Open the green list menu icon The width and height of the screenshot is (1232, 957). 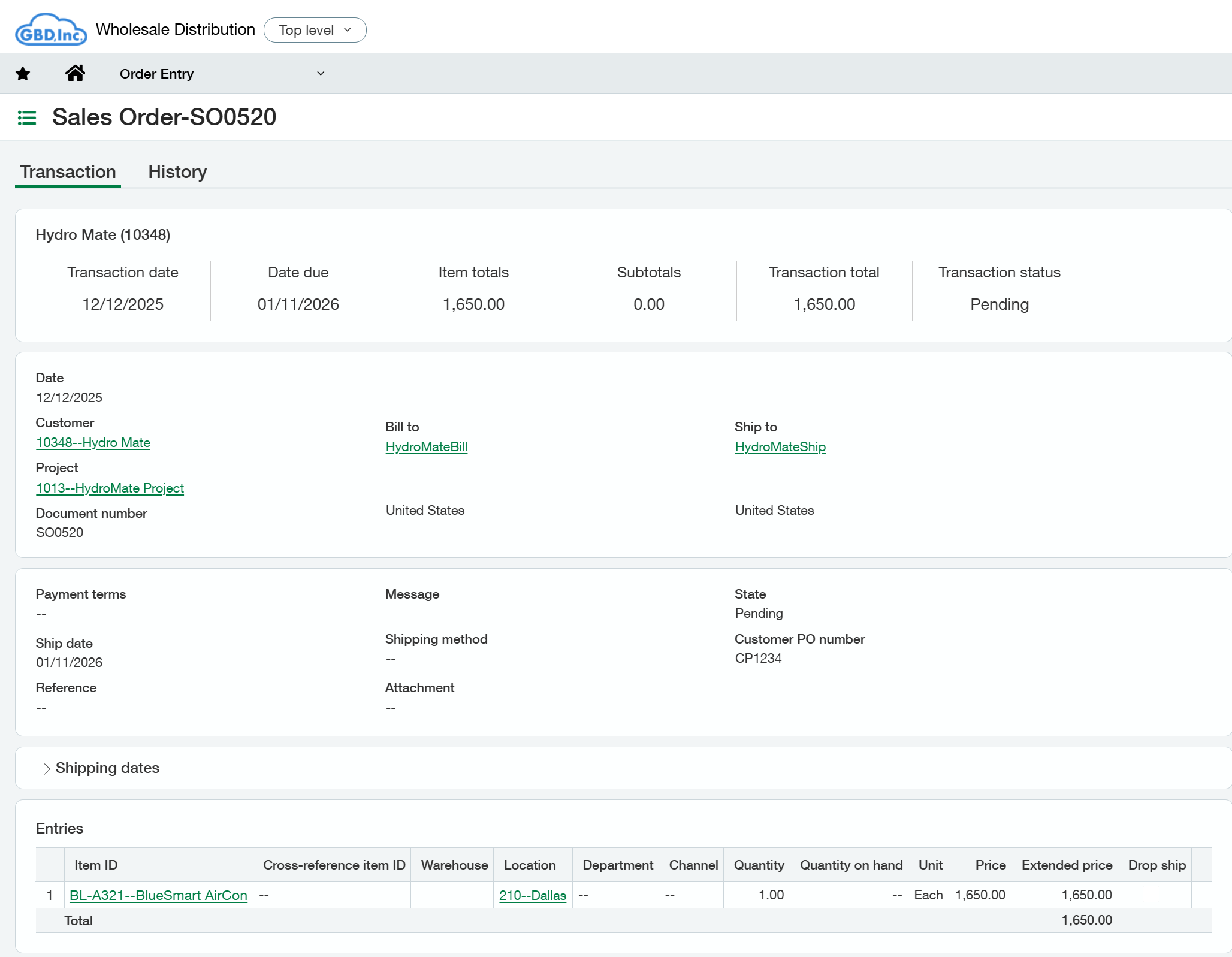tap(27, 117)
